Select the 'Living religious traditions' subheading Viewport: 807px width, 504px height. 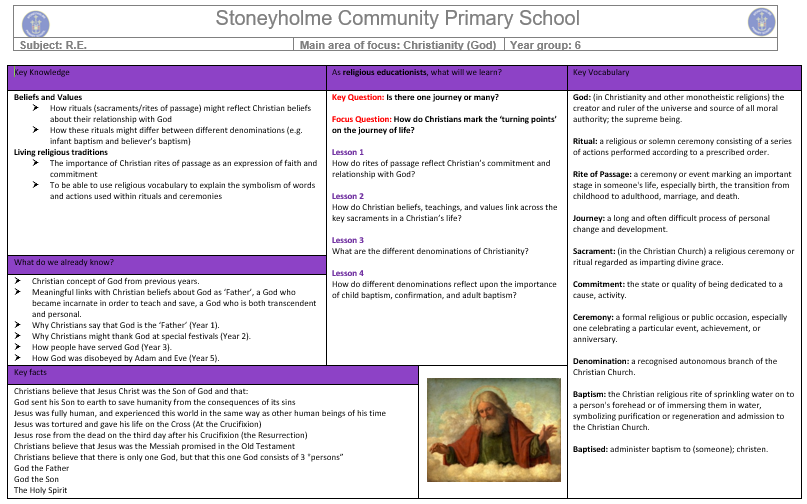click(61, 152)
